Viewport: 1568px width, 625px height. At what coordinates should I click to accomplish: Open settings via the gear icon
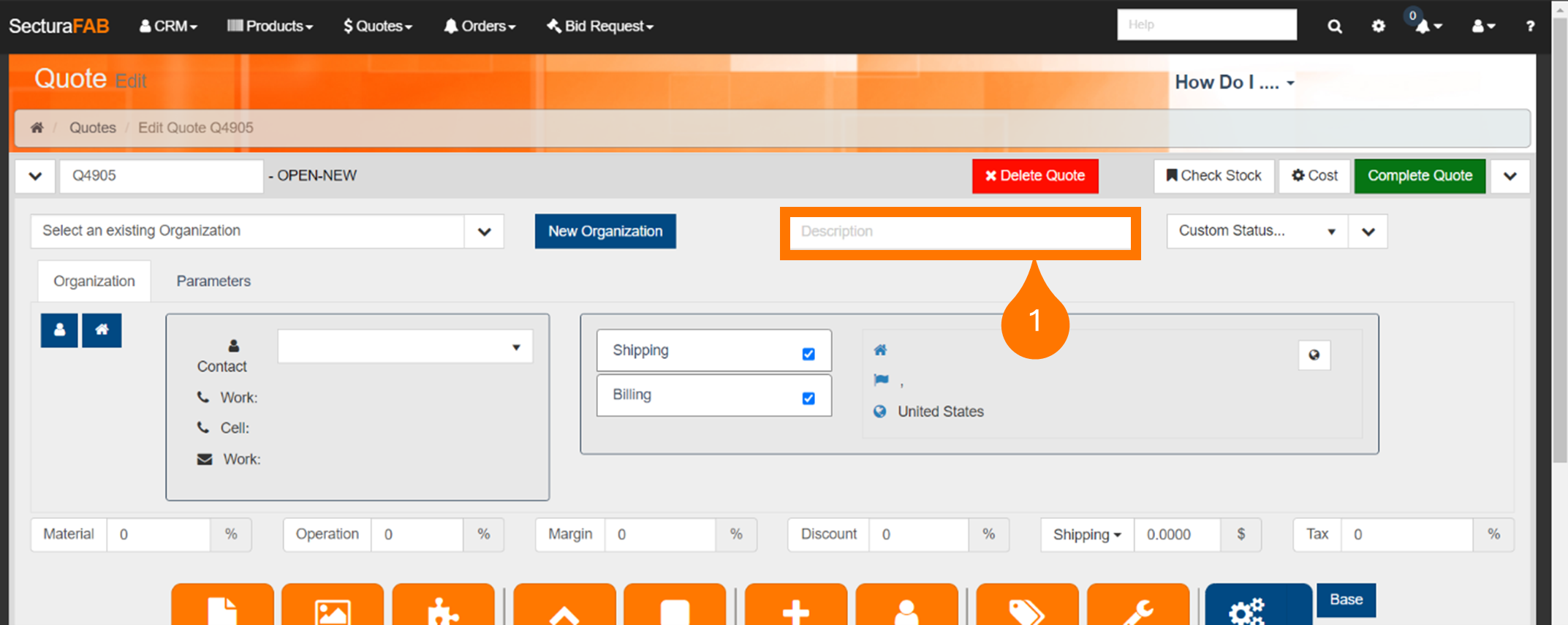click(1378, 26)
